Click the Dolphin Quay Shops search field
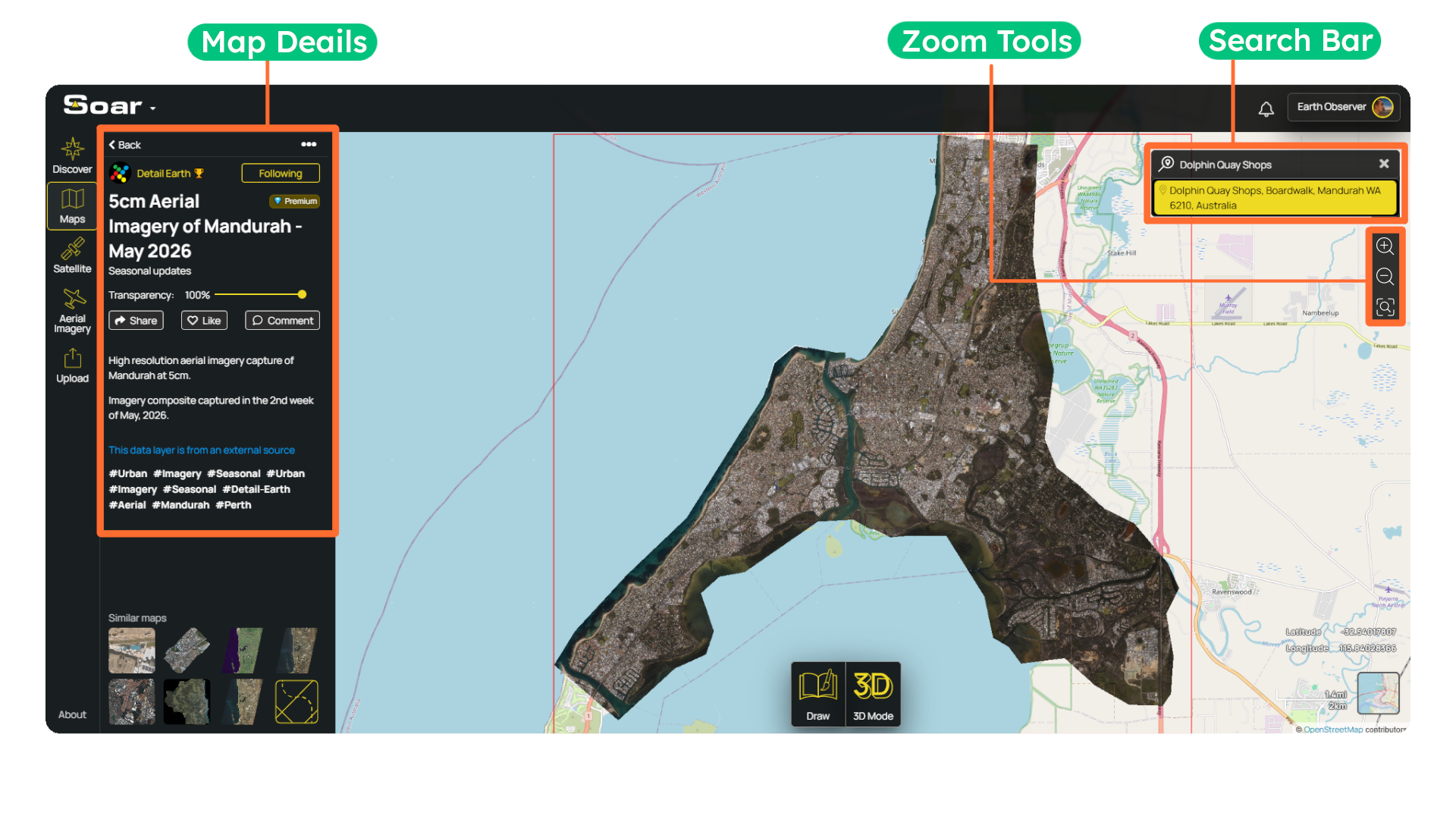1456x819 pixels. 1276,165
